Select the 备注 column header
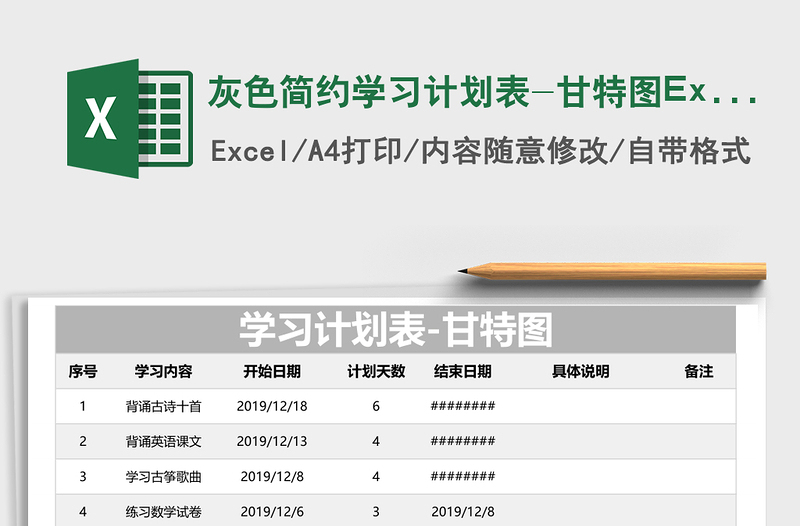Image resolution: width=800 pixels, height=526 pixels. [x=698, y=371]
